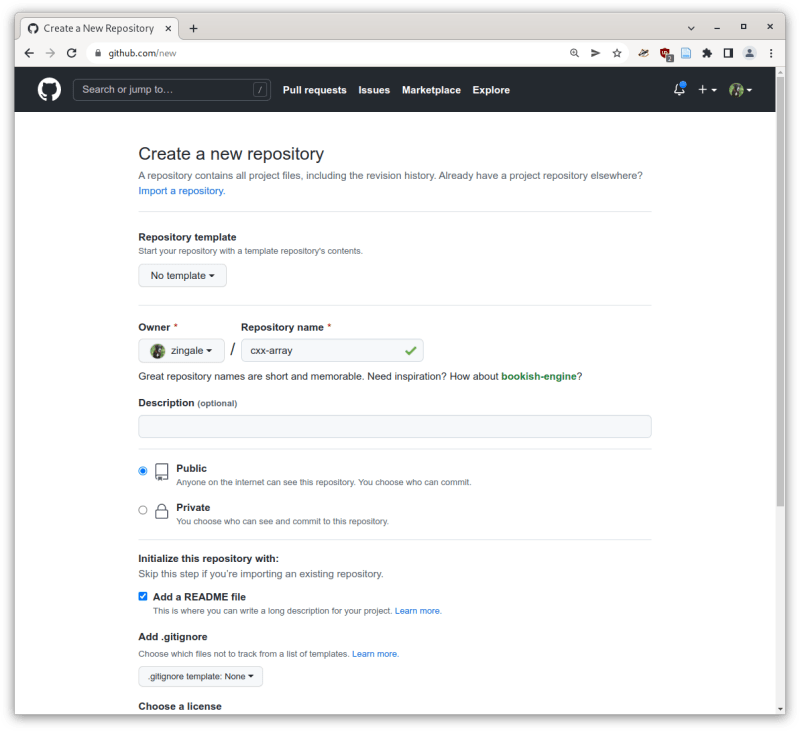Open the Owner zingale dropdown

coord(181,350)
